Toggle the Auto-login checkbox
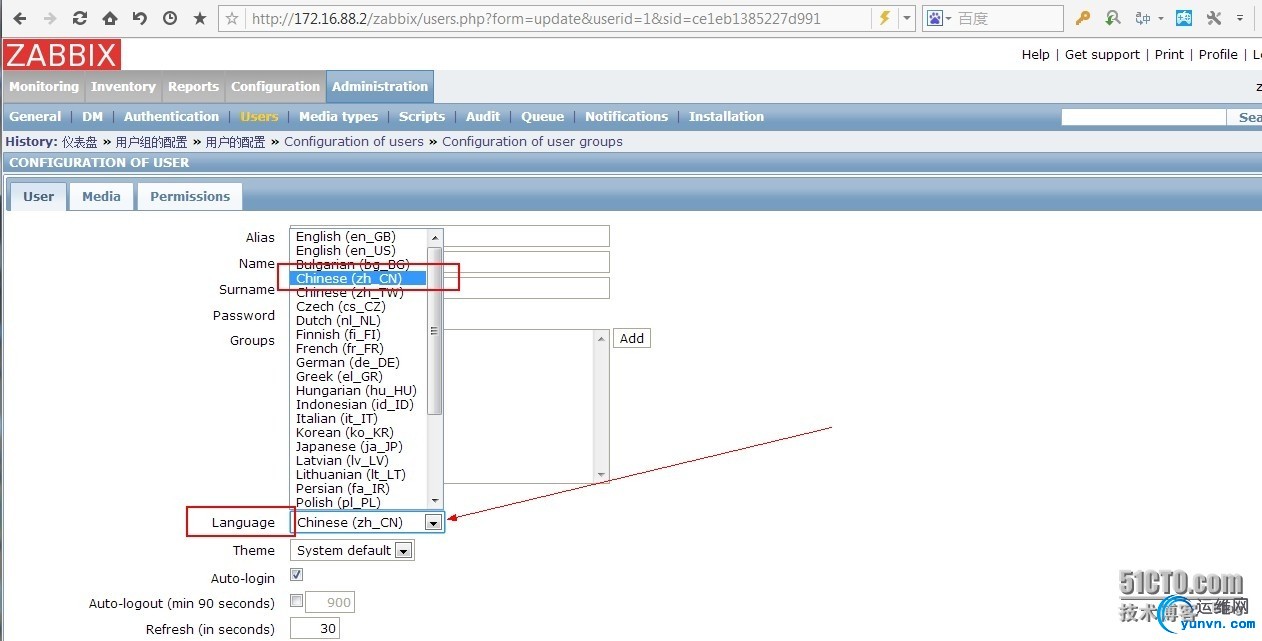This screenshot has width=1262, height=641. tap(297, 576)
